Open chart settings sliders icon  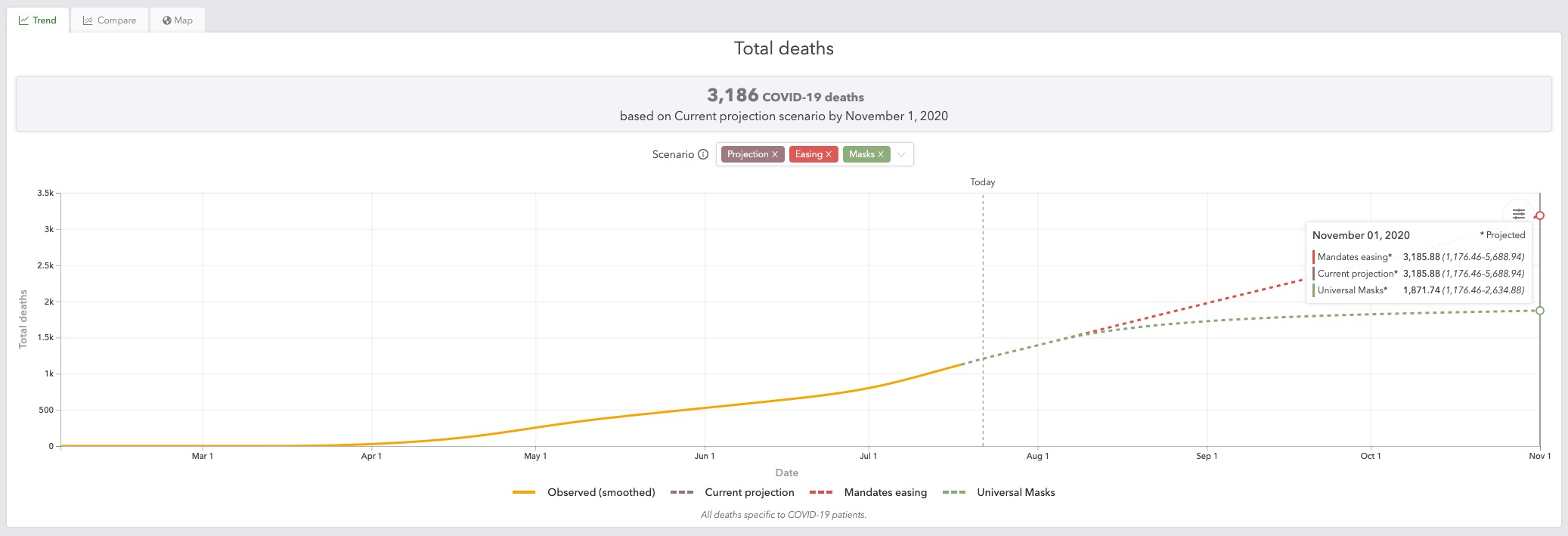pyautogui.click(x=1518, y=214)
